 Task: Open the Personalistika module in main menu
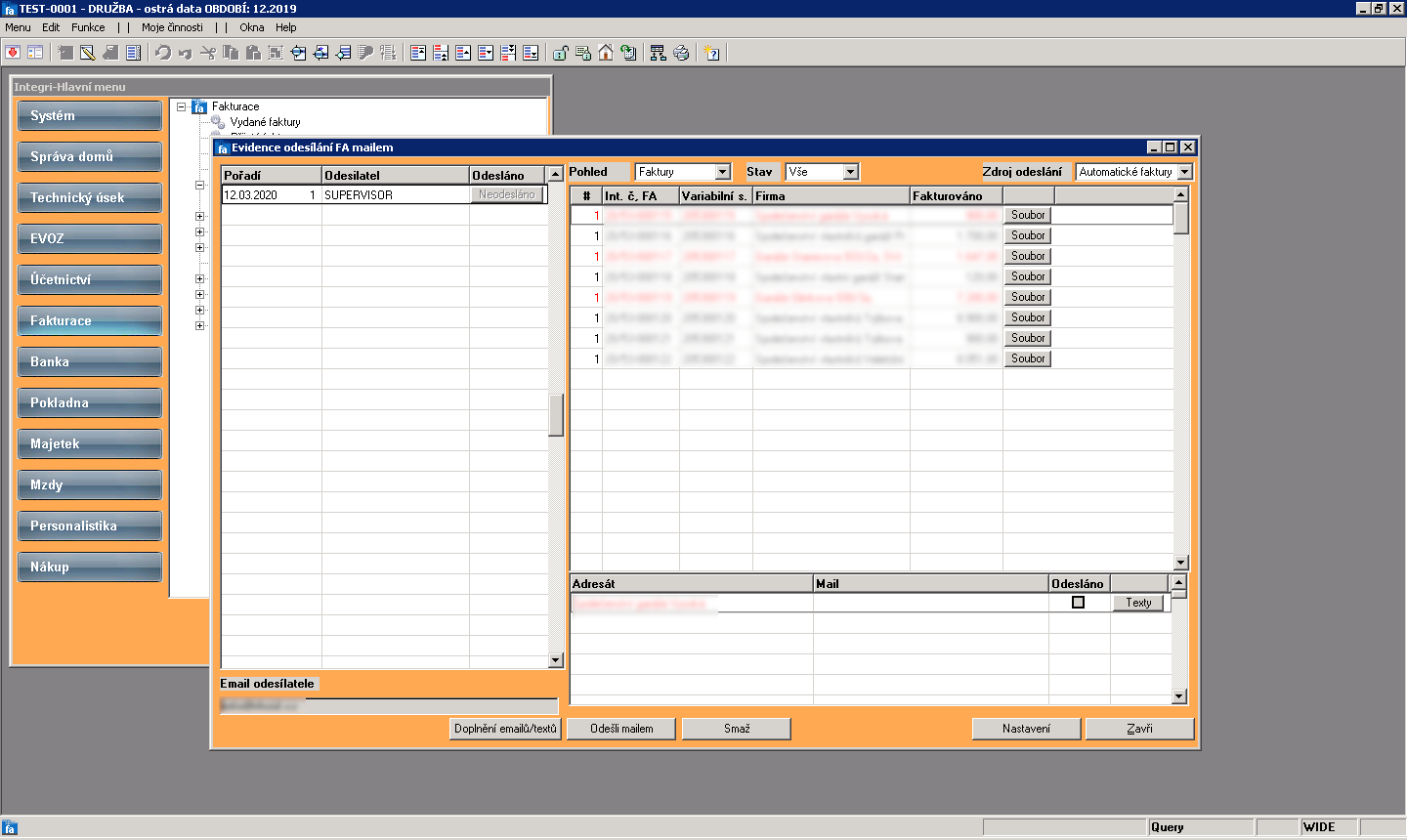click(90, 525)
